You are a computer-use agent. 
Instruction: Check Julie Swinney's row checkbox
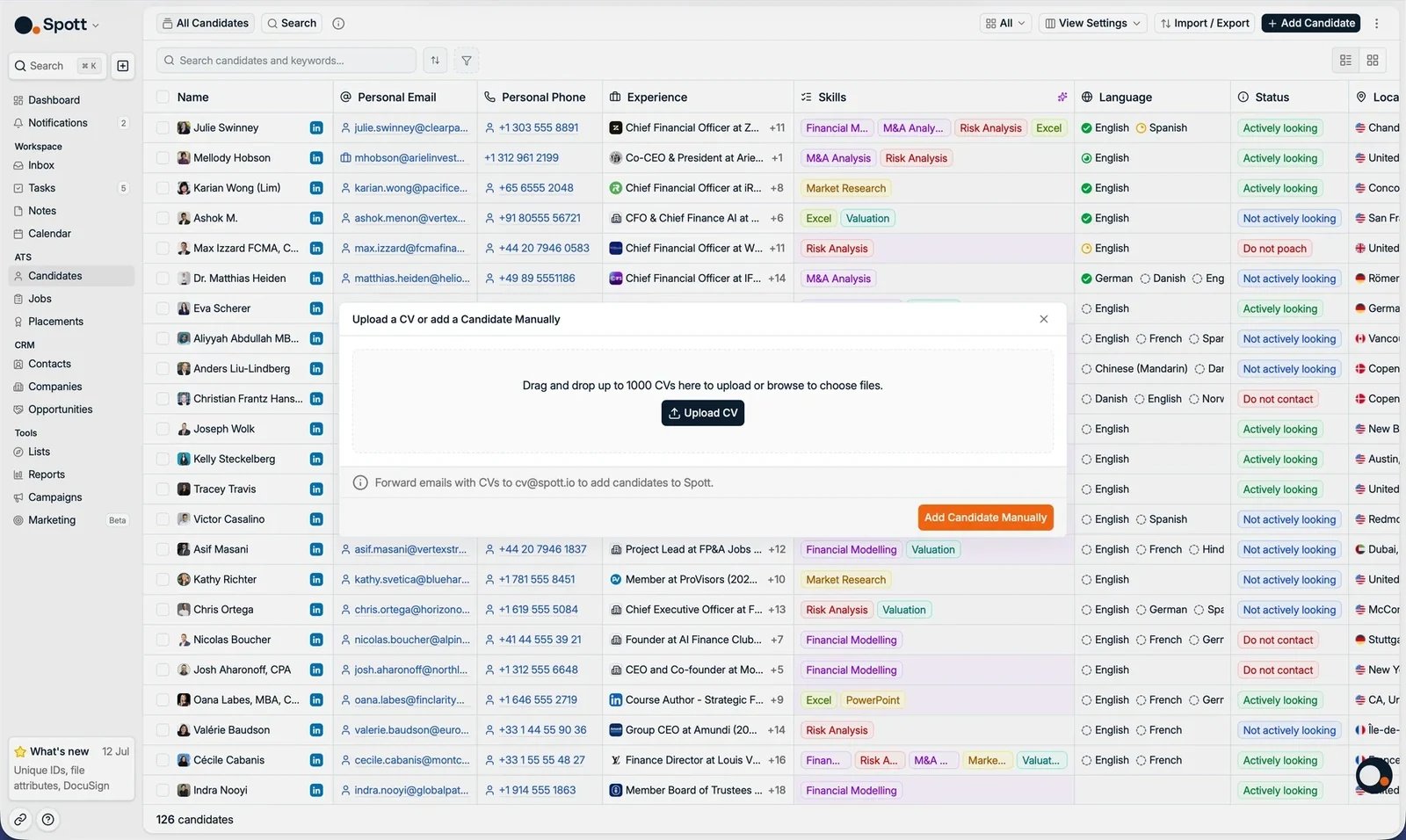163,128
